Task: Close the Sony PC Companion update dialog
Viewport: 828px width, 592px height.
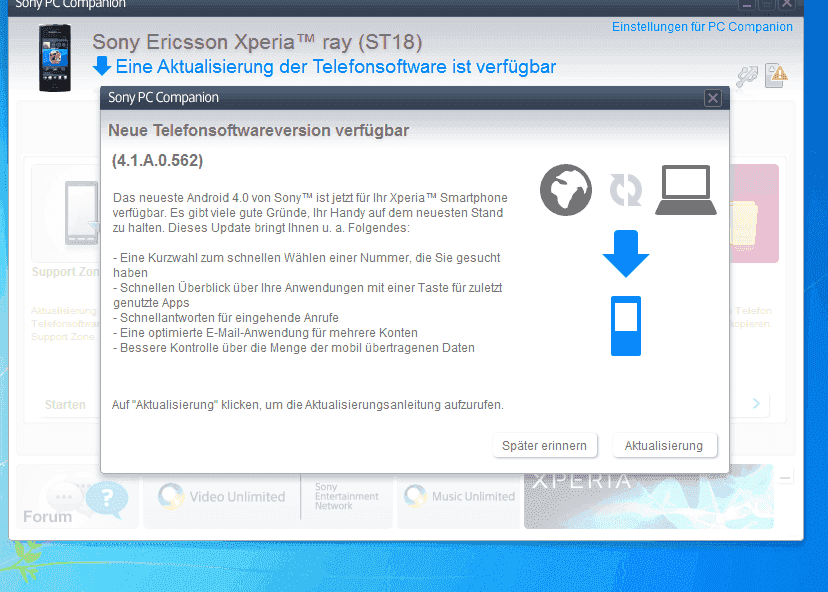Action: pos(713,98)
